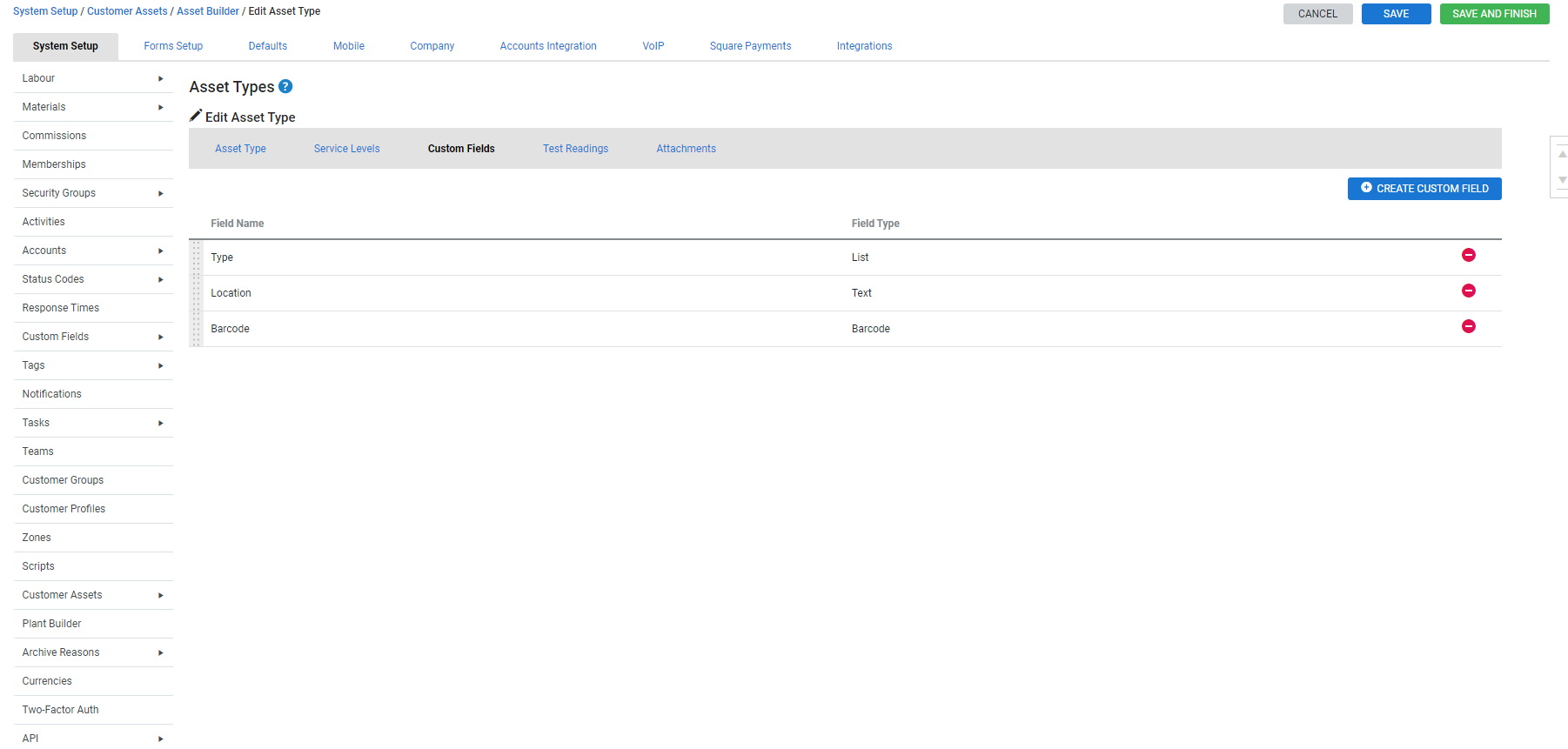
Task: Click the up arrow on right-edge panel
Action: 1562,154
